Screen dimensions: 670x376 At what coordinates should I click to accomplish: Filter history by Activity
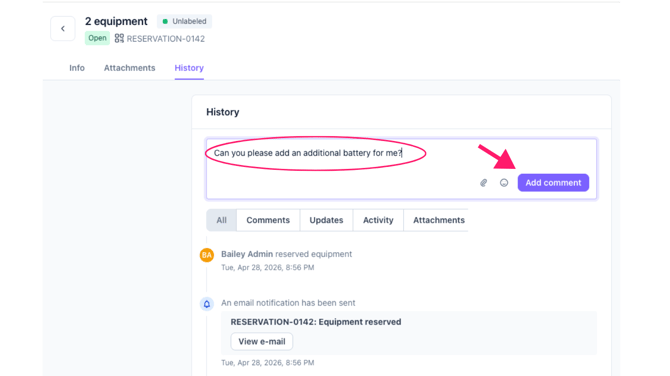(x=378, y=220)
